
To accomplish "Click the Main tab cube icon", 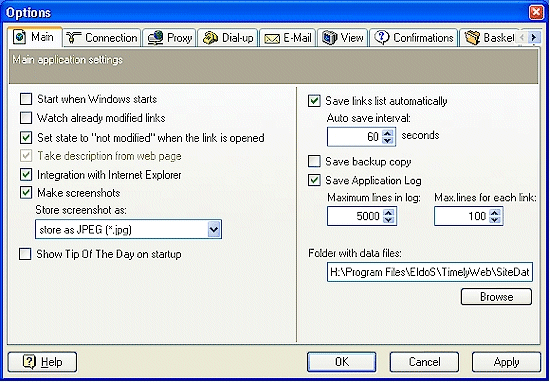I will click(x=20, y=37).
